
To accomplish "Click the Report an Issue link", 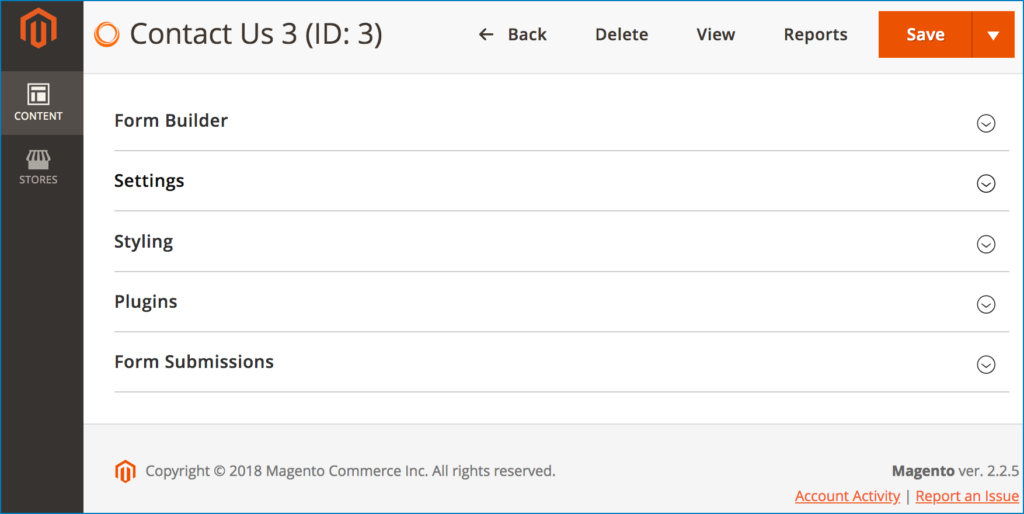I will (966, 496).
